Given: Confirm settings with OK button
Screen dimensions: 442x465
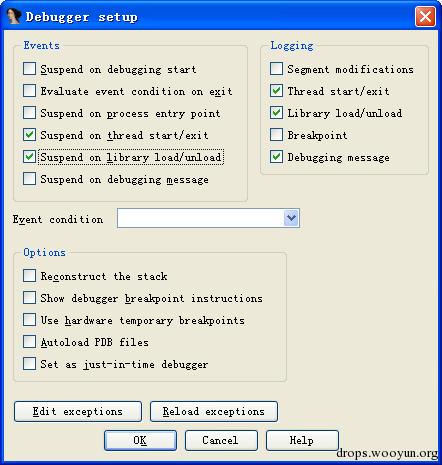Looking at the screenshot, I should coord(140,440).
